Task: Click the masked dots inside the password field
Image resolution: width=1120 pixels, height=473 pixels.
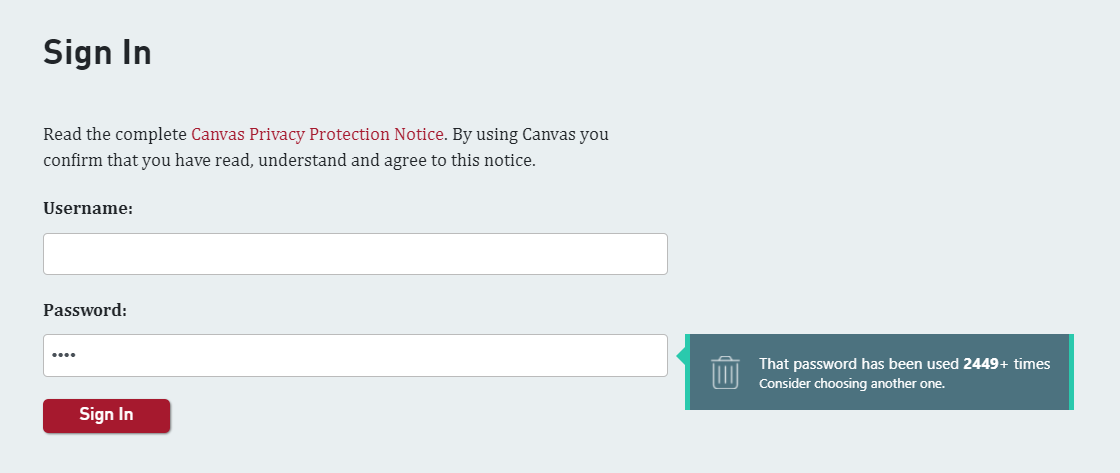Action: [64, 355]
